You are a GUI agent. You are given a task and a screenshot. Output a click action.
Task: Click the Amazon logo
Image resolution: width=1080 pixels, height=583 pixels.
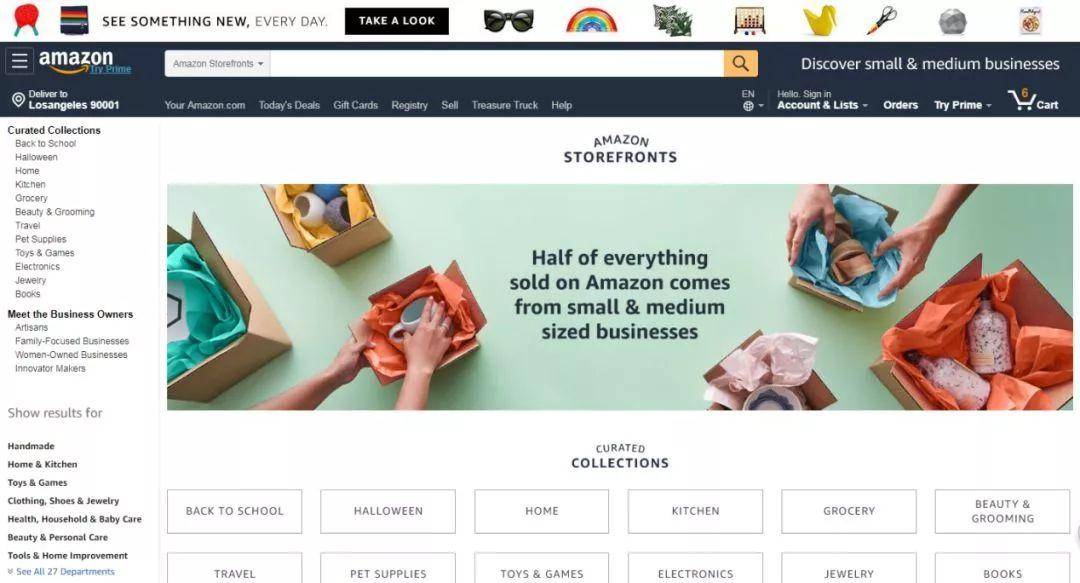tap(76, 61)
